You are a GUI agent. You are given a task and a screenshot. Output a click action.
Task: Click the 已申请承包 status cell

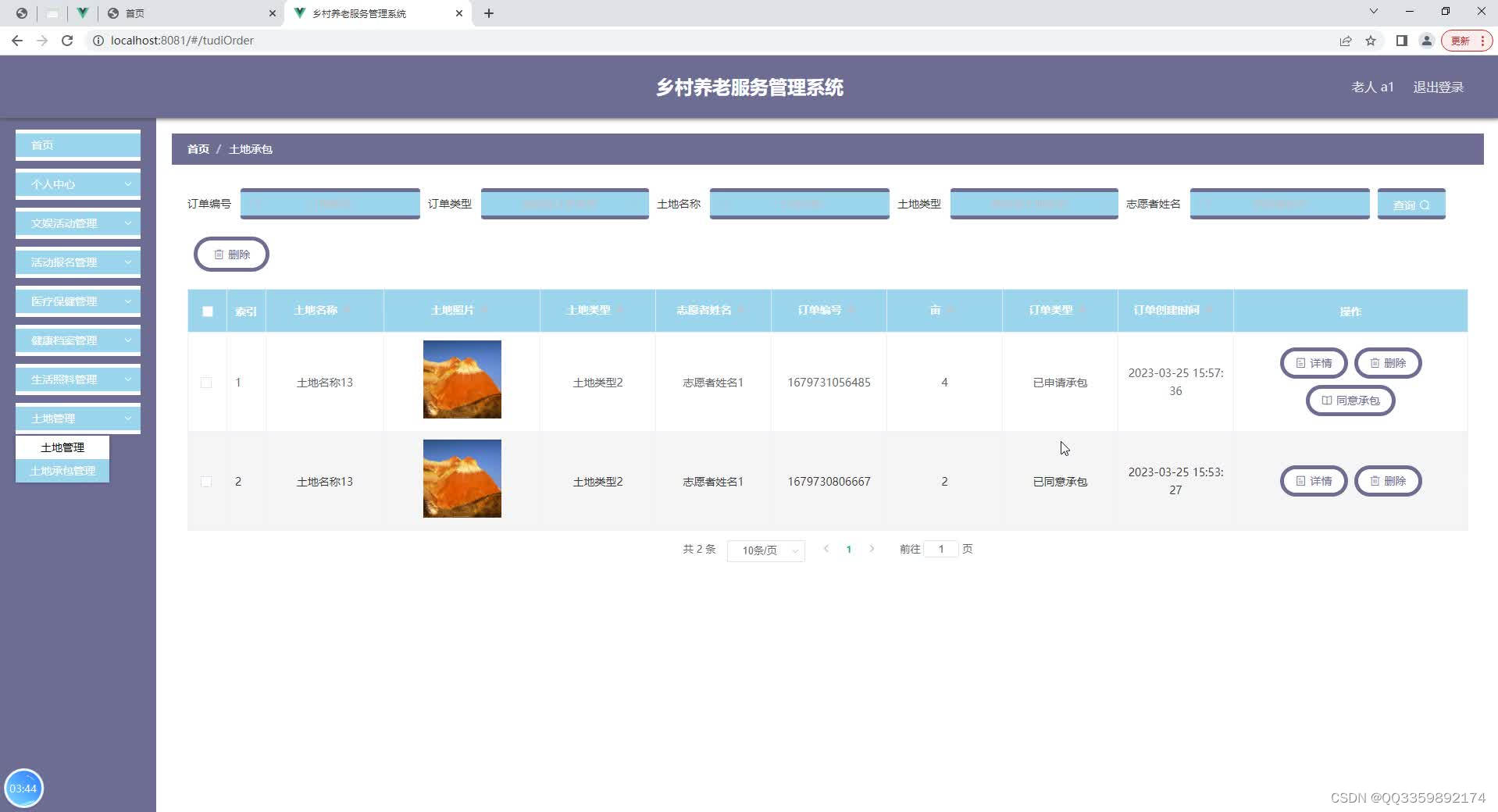point(1060,383)
